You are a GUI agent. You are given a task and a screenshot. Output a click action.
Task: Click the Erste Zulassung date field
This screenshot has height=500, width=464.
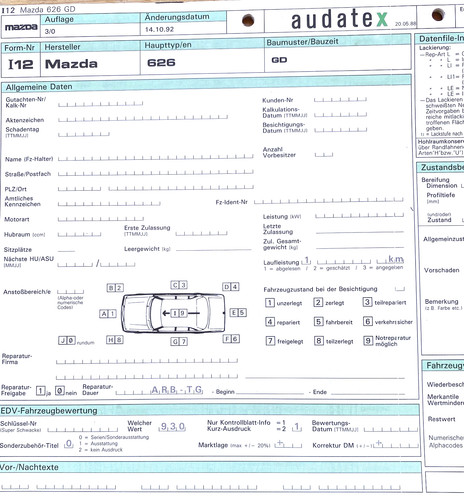[x=202, y=233]
